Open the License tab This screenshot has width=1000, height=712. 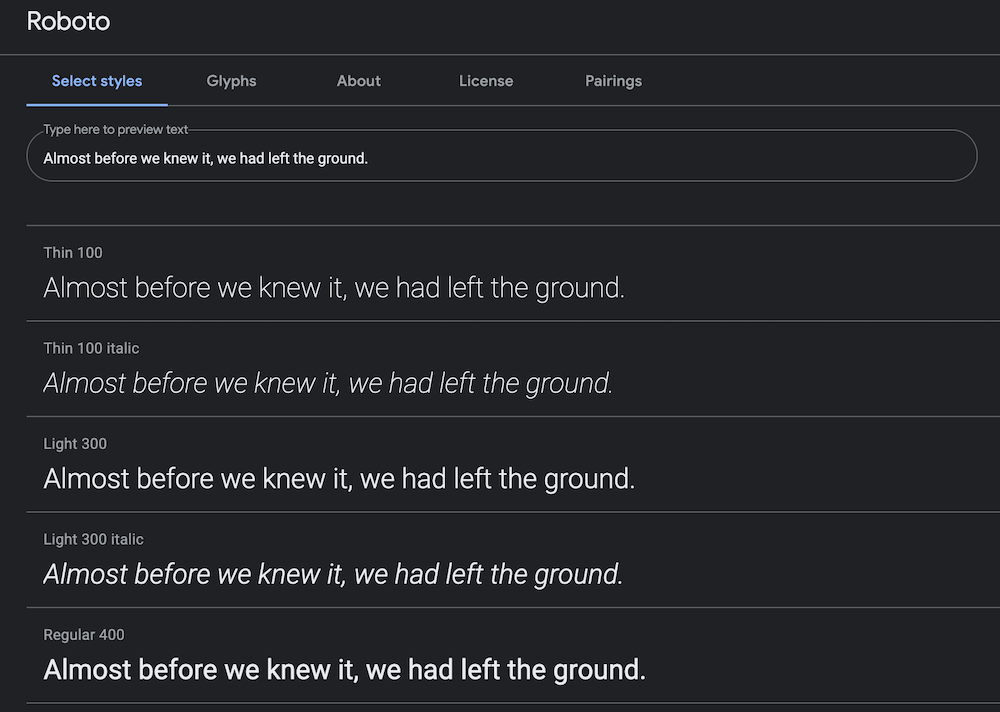coord(486,81)
